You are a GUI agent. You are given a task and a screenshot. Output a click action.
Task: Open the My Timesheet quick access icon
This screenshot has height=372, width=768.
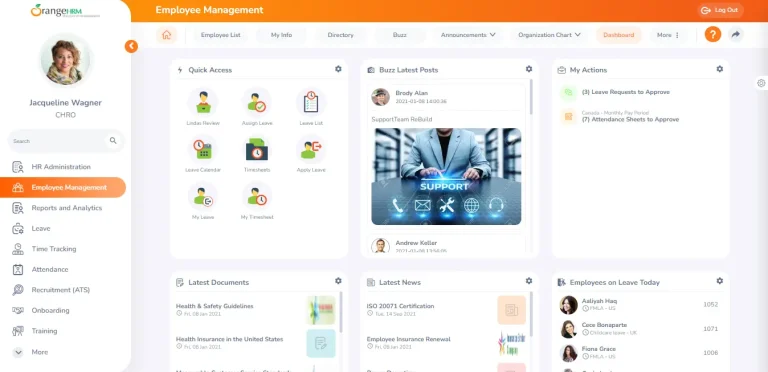click(x=257, y=196)
